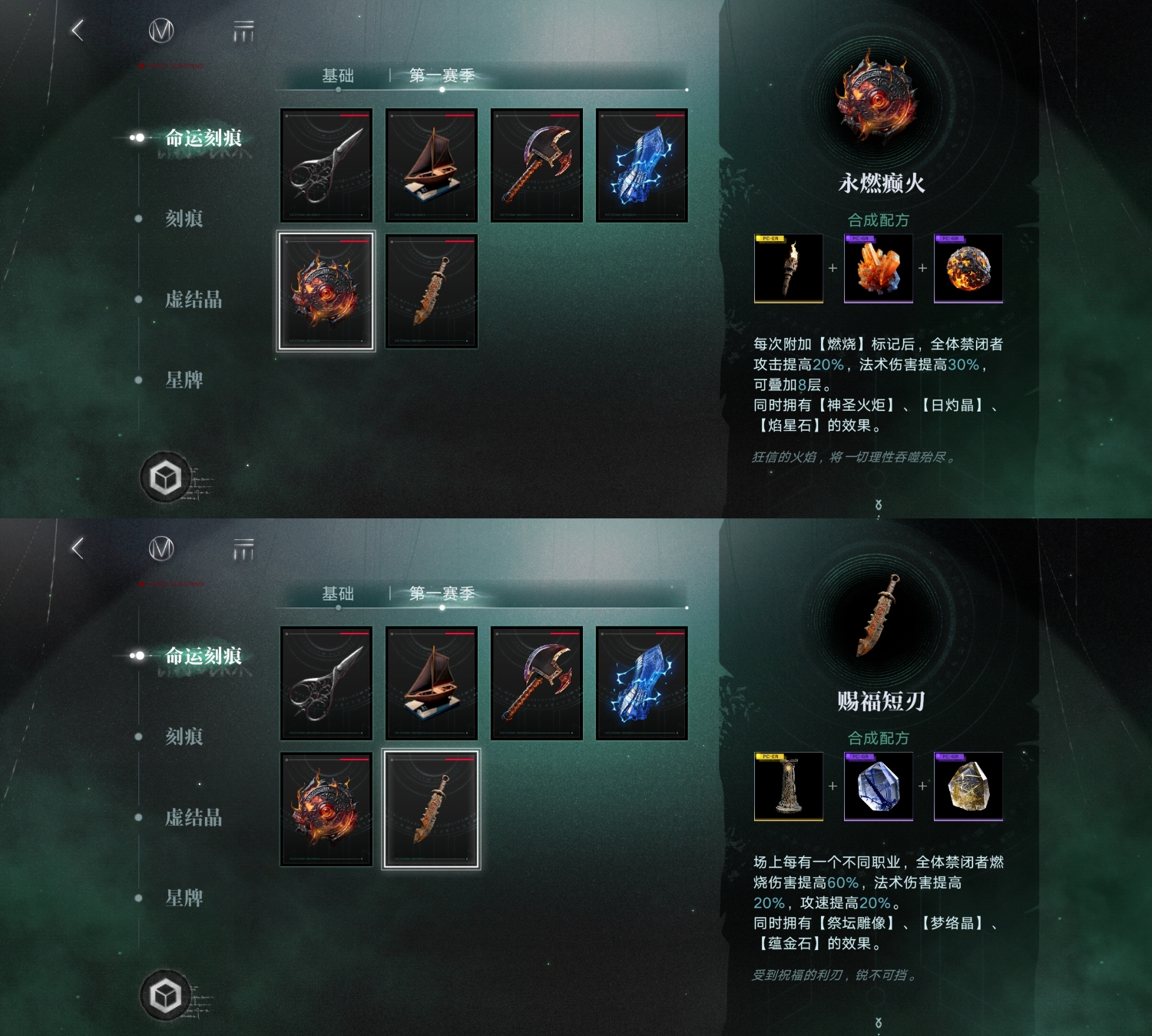
Task: Select the holy torch ingredient in 永燃癫火 recipe
Action: (x=789, y=268)
